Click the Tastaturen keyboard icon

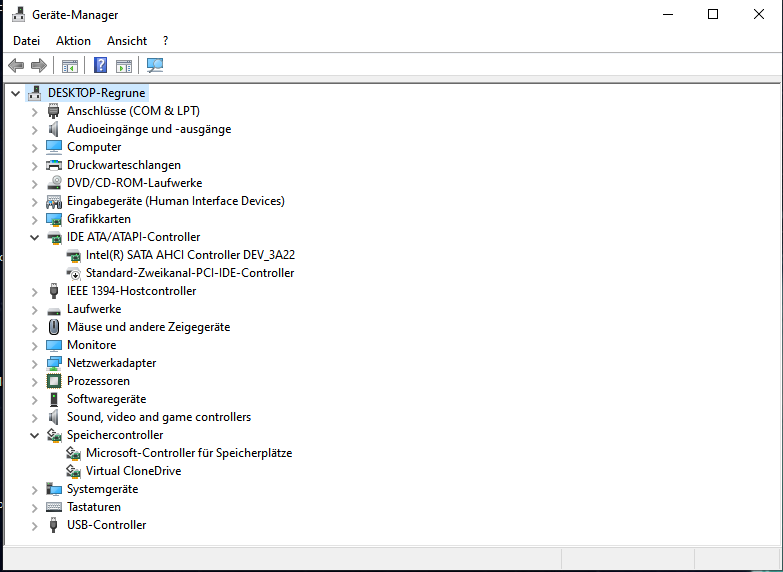(x=54, y=507)
